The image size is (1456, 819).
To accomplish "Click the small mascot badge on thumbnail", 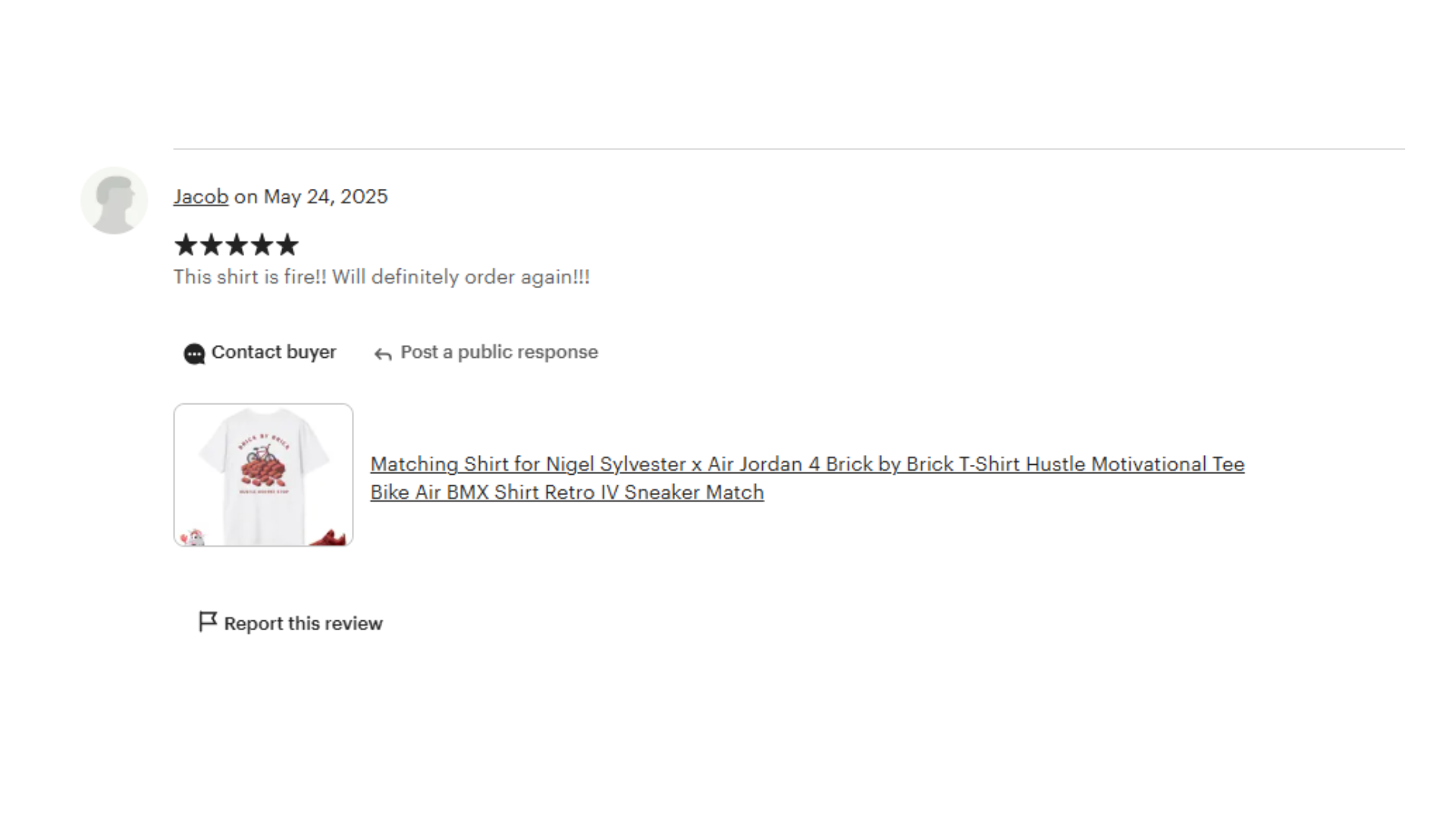I will pos(193,537).
